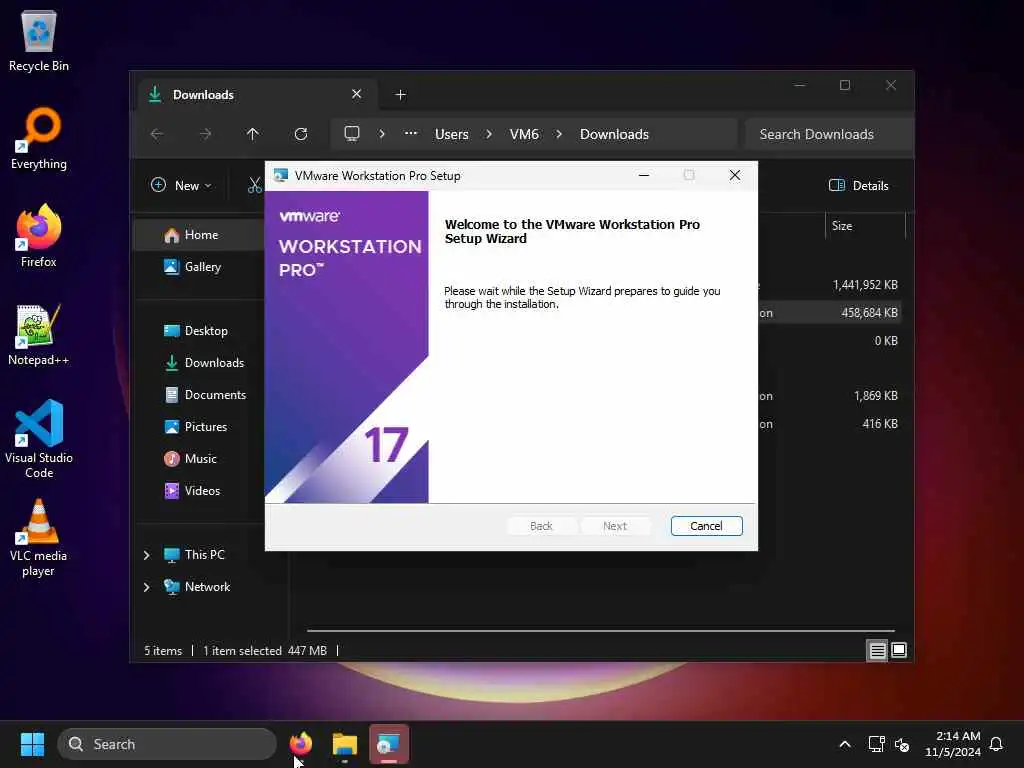
Task: Select the file row sized 1,441,952 KB
Action: pyautogui.click(x=829, y=285)
